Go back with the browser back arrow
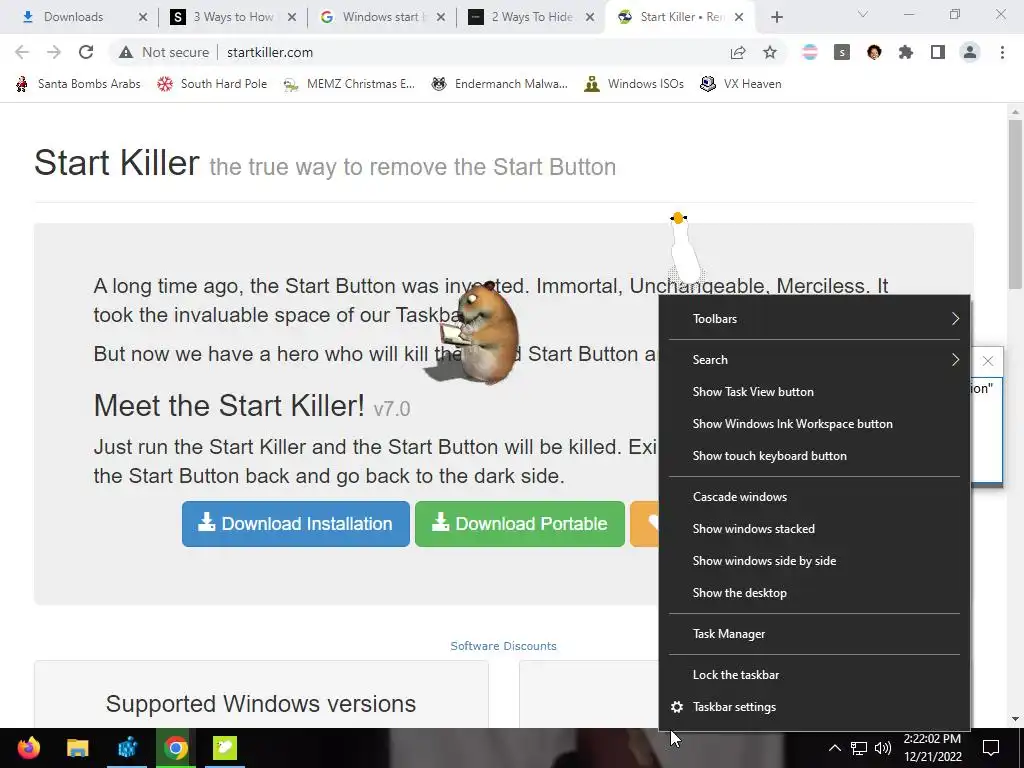 click(x=22, y=52)
